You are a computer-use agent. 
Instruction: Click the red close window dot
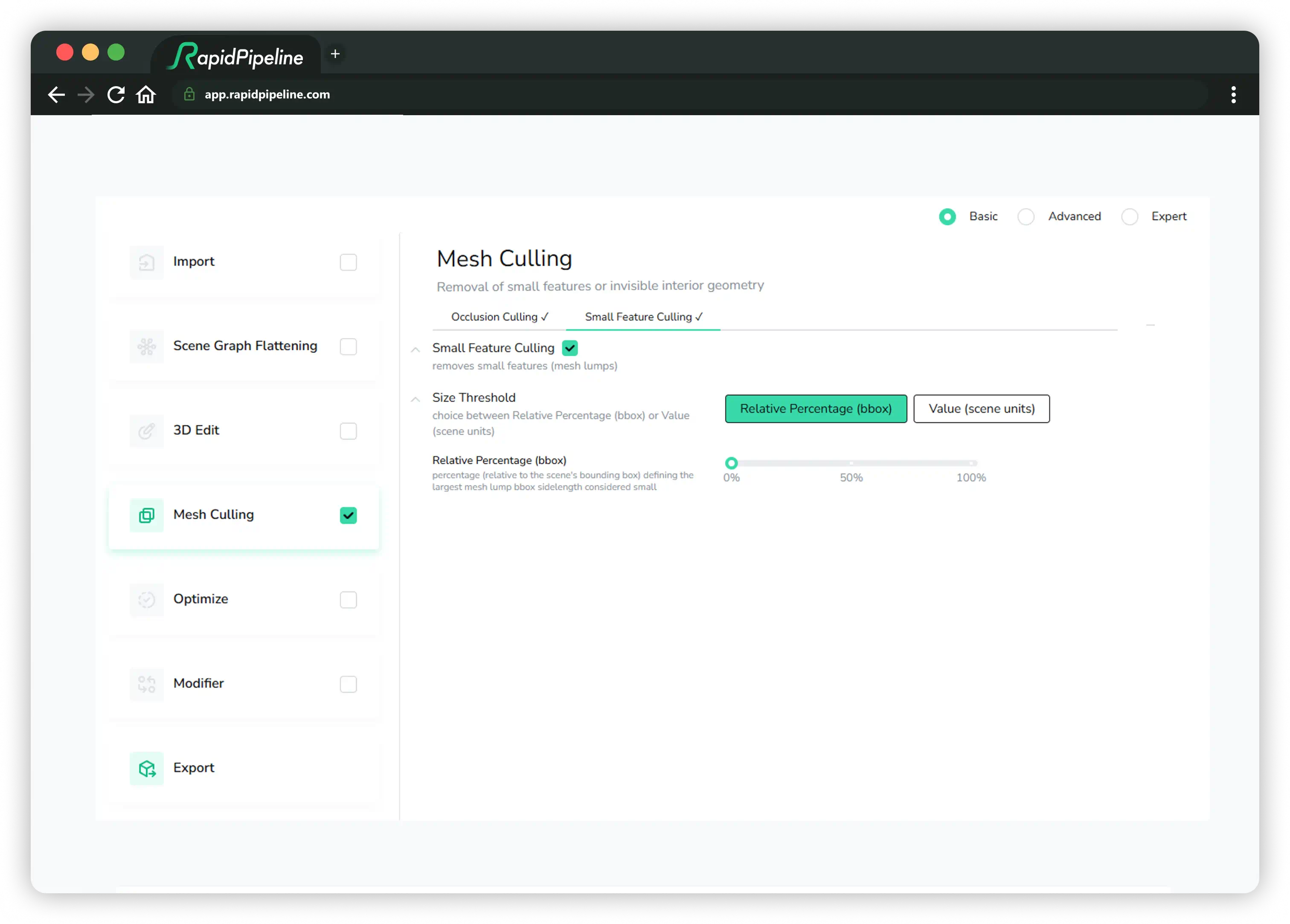pyautogui.click(x=65, y=52)
